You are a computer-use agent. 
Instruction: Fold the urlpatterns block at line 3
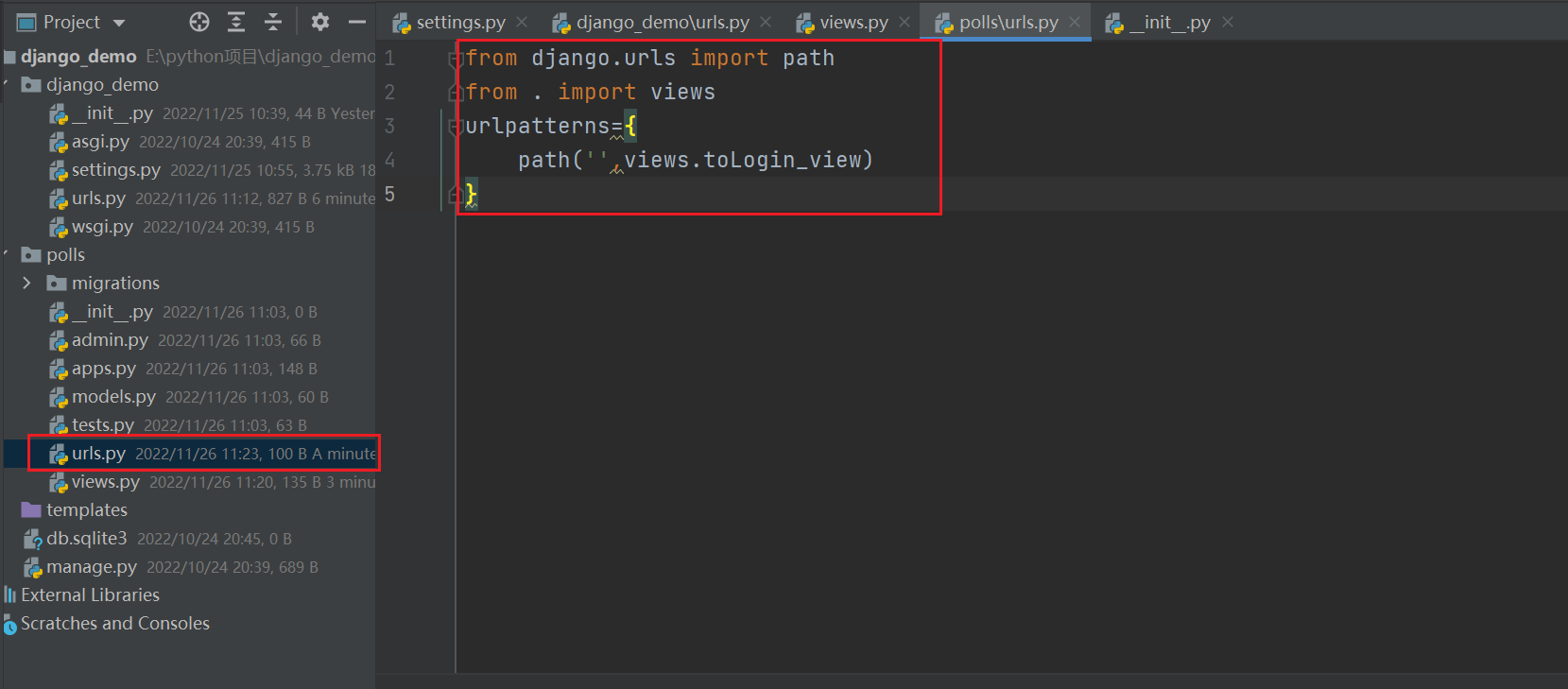456,128
